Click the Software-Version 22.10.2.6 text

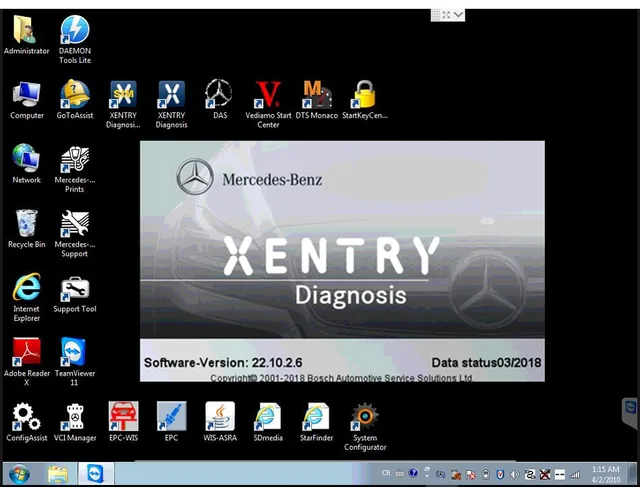pos(223,362)
